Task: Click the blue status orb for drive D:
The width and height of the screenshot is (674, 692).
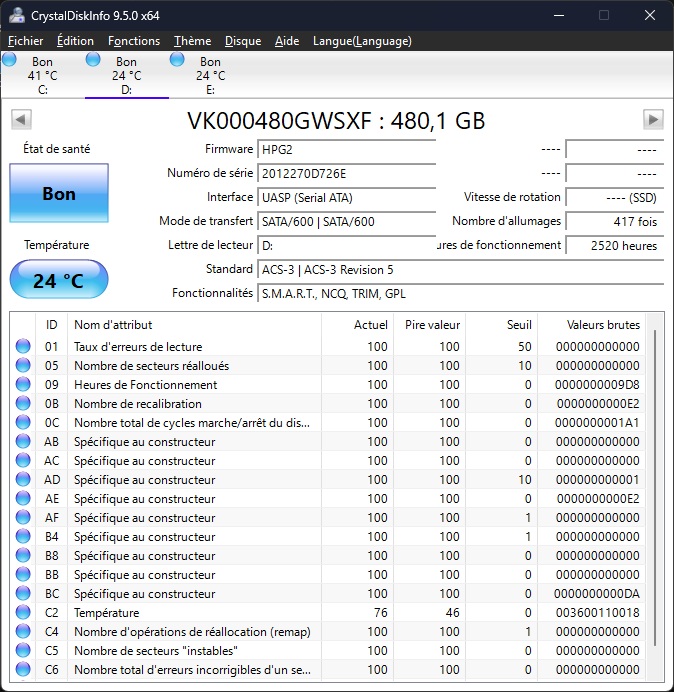Action: [x=93, y=60]
